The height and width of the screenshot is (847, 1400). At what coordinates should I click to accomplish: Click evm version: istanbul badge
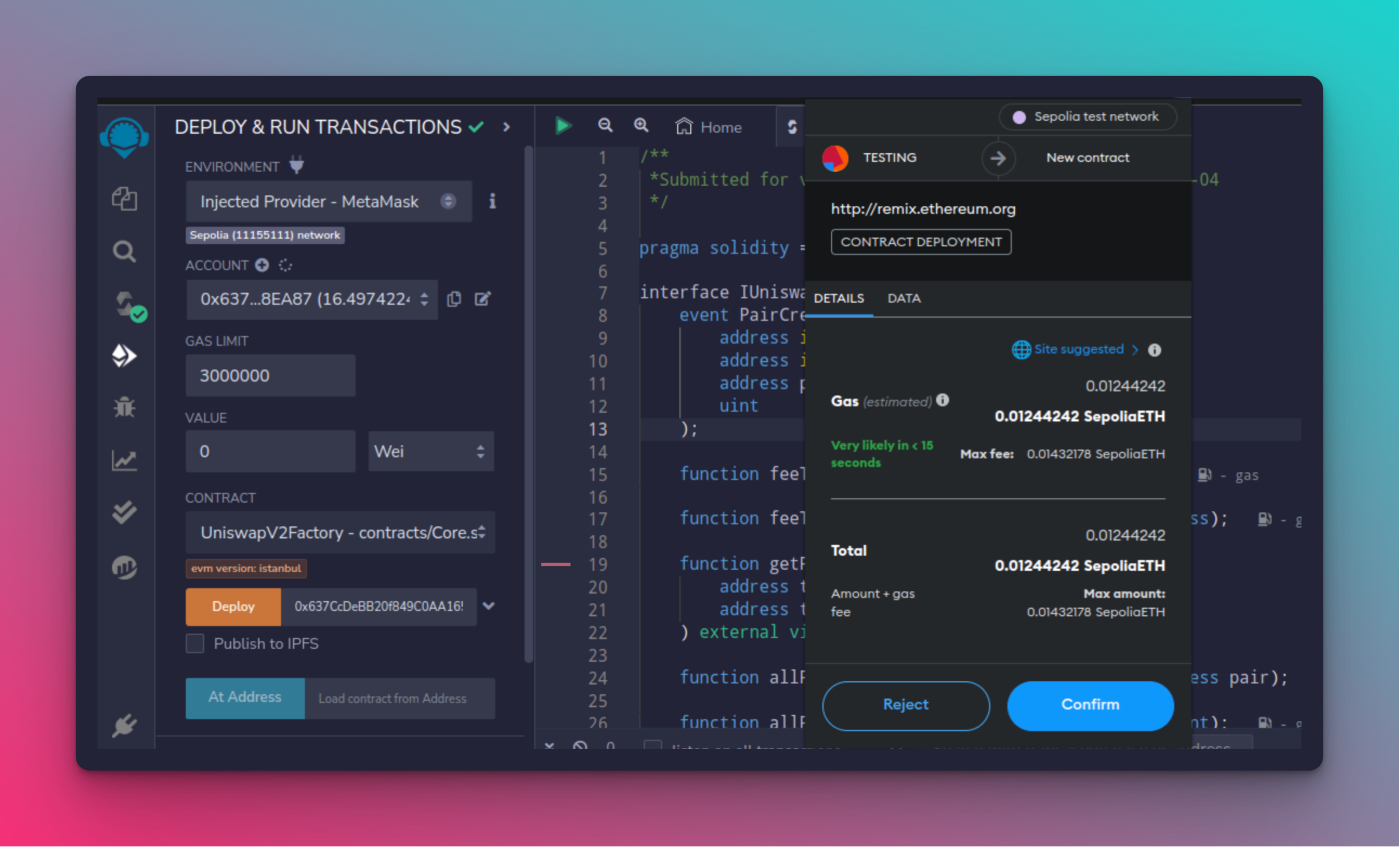[x=246, y=568]
